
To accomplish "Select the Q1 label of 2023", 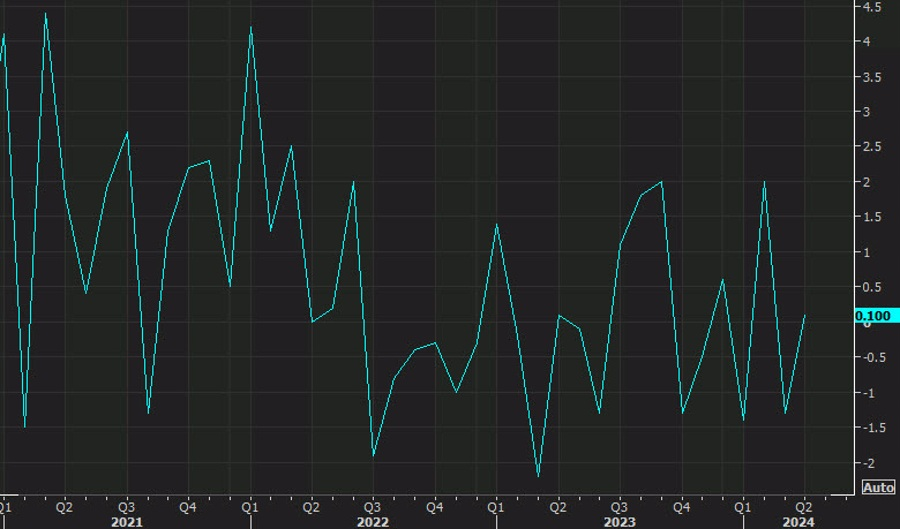I will pyautogui.click(x=496, y=508).
